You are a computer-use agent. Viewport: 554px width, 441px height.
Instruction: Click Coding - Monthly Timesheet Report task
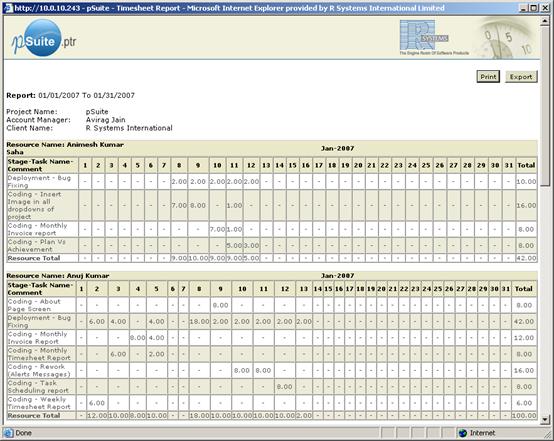[39, 354]
